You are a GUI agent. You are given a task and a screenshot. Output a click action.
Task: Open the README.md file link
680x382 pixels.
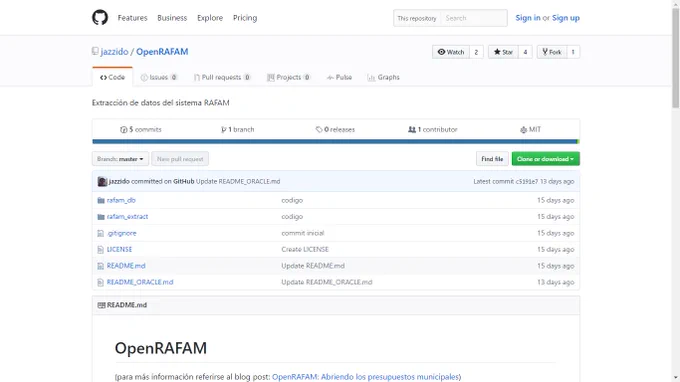(x=126, y=266)
